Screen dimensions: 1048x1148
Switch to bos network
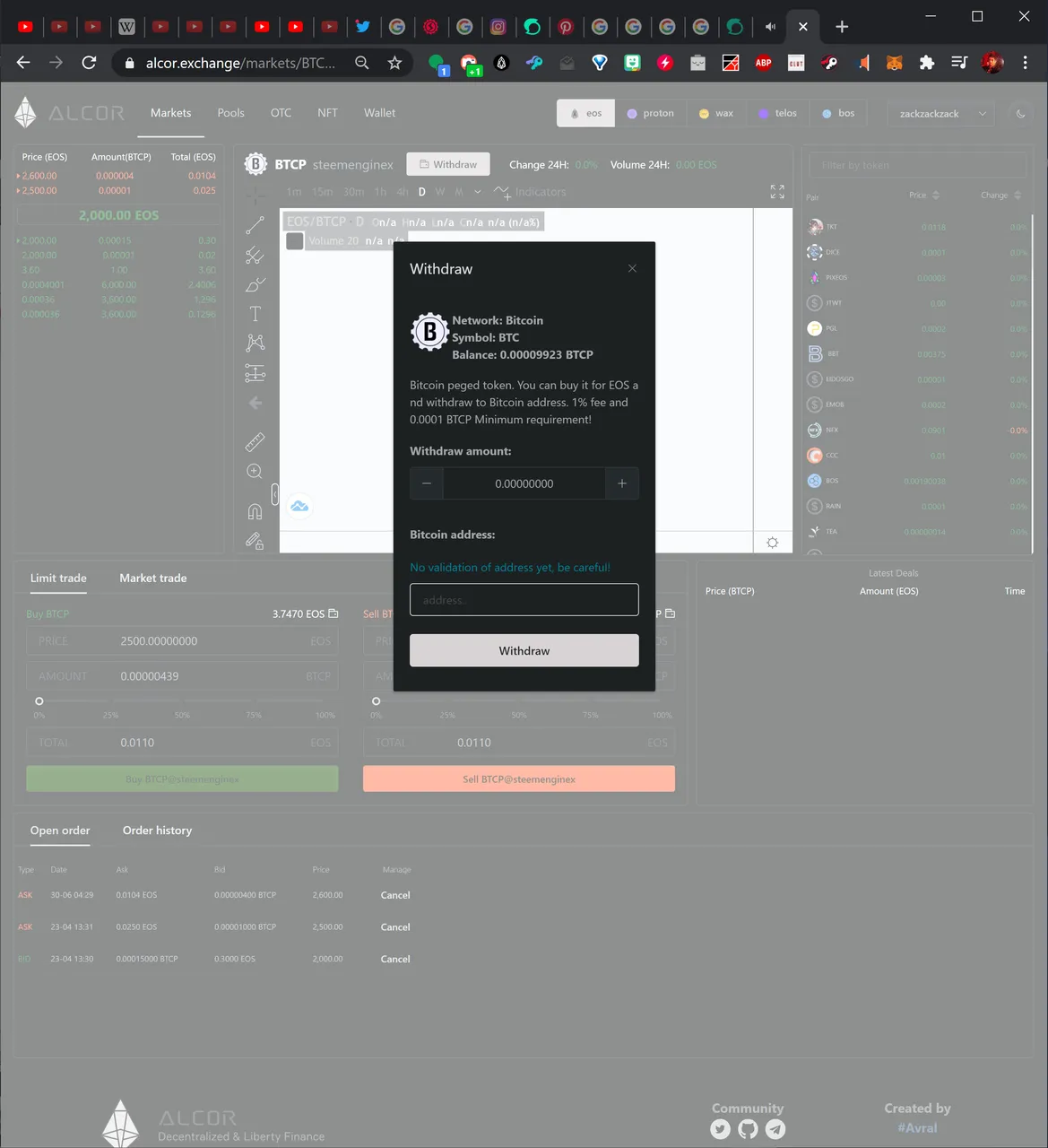coord(838,113)
